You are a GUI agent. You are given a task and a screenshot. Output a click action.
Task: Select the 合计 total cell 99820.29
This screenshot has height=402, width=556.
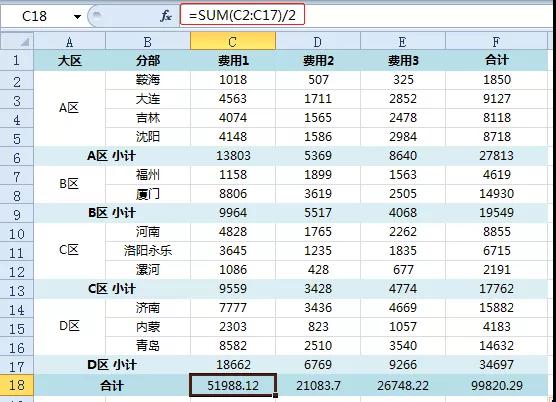[496, 385]
